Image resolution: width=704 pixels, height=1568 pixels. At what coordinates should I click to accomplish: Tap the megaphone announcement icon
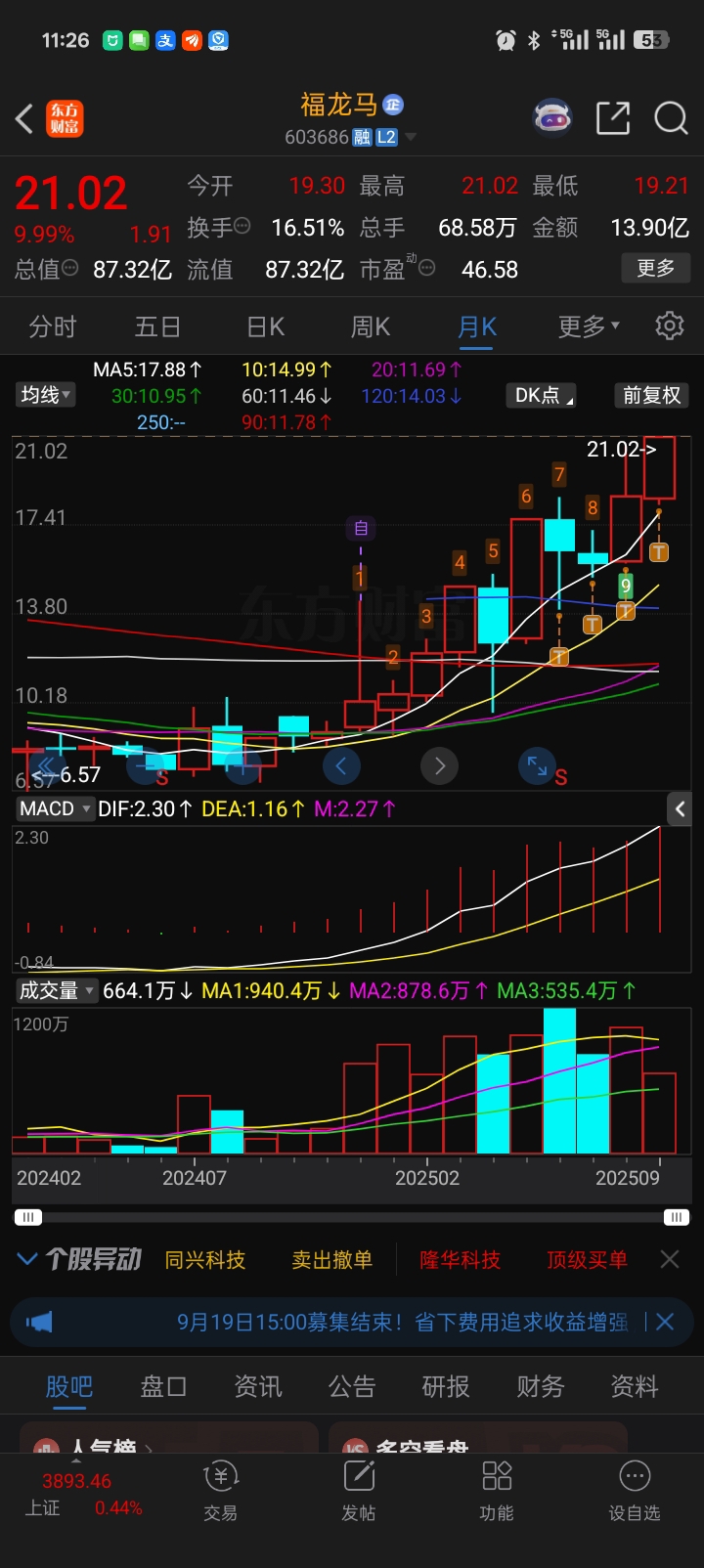tap(39, 1323)
